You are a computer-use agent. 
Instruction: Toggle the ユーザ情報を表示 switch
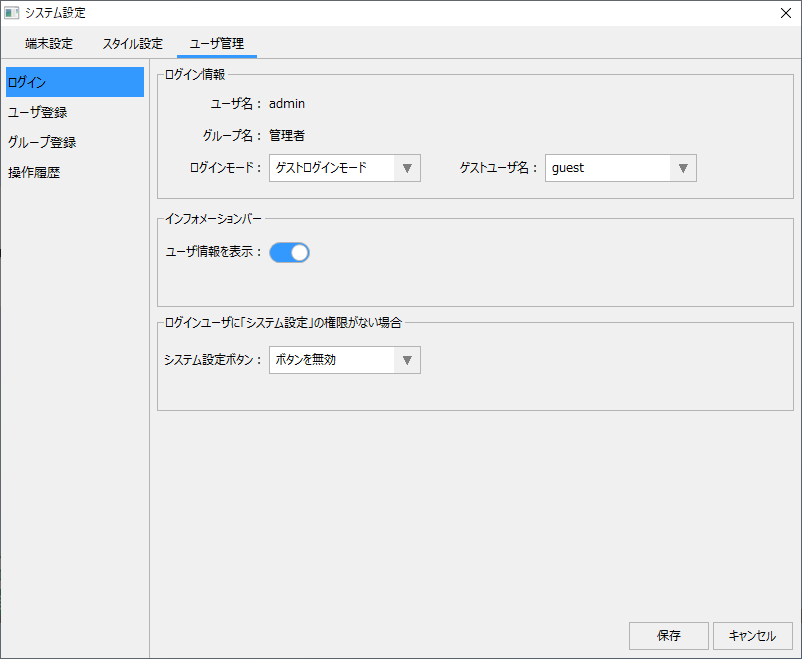click(x=289, y=252)
